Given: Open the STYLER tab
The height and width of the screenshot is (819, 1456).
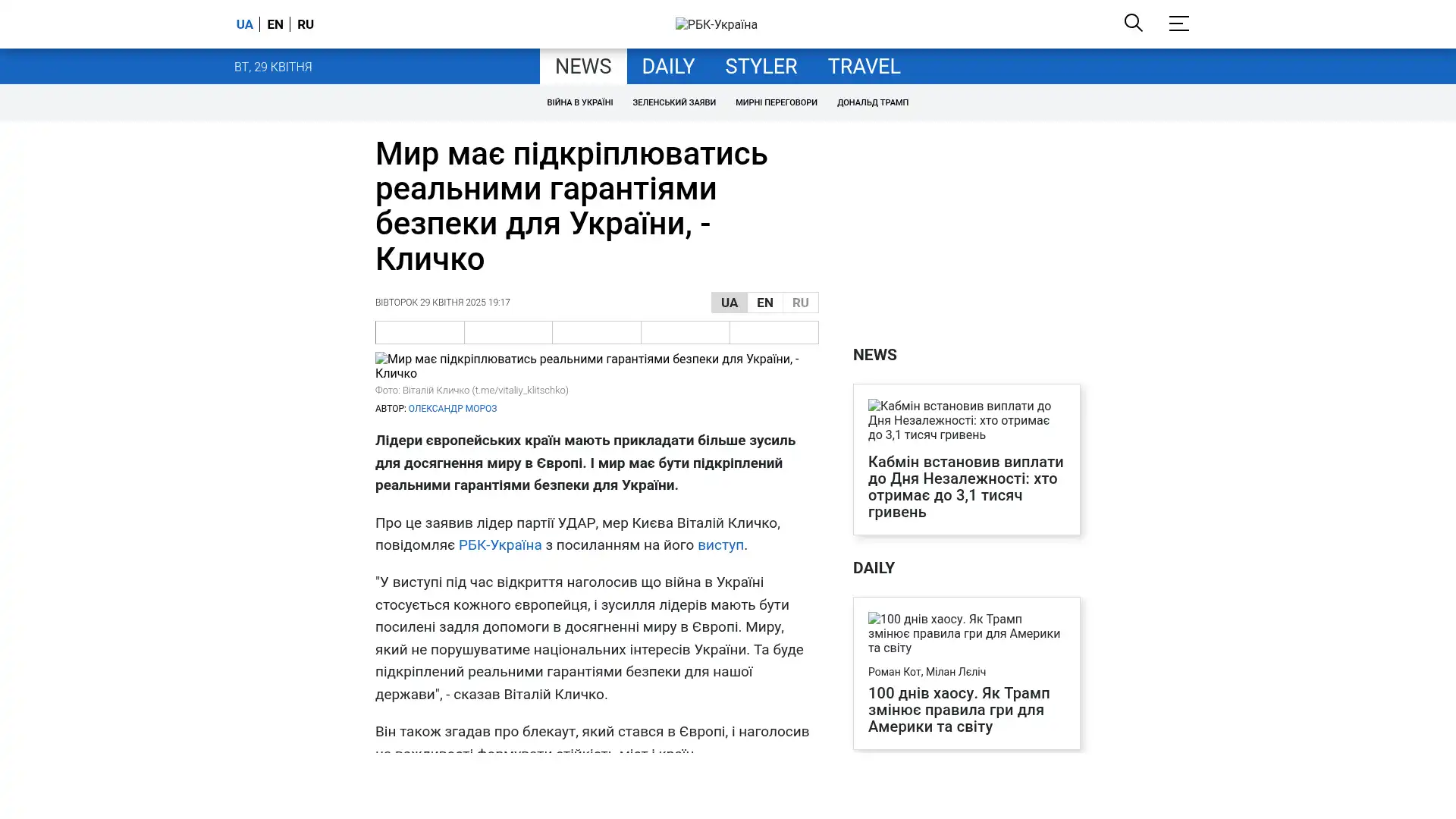Looking at the screenshot, I should (x=761, y=67).
